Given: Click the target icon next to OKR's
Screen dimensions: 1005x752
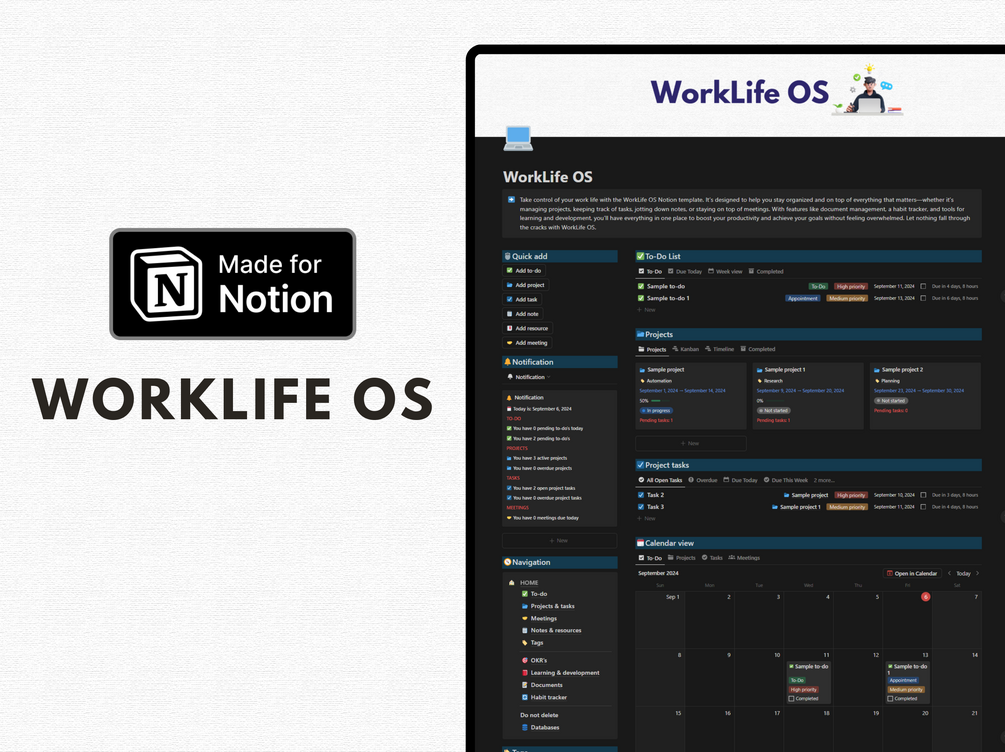Looking at the screenshot, I should (x=525, y=660).
